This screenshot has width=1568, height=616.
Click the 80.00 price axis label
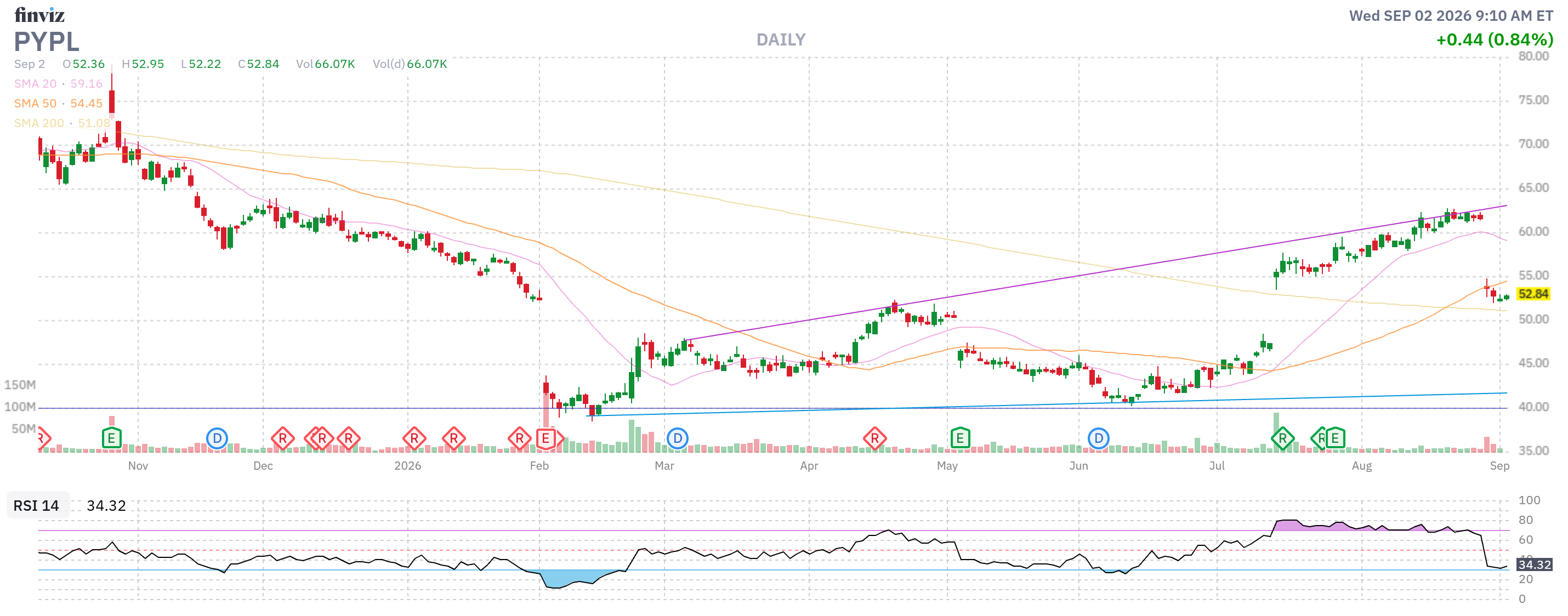pyautogui.click(x=1533, y=56)
